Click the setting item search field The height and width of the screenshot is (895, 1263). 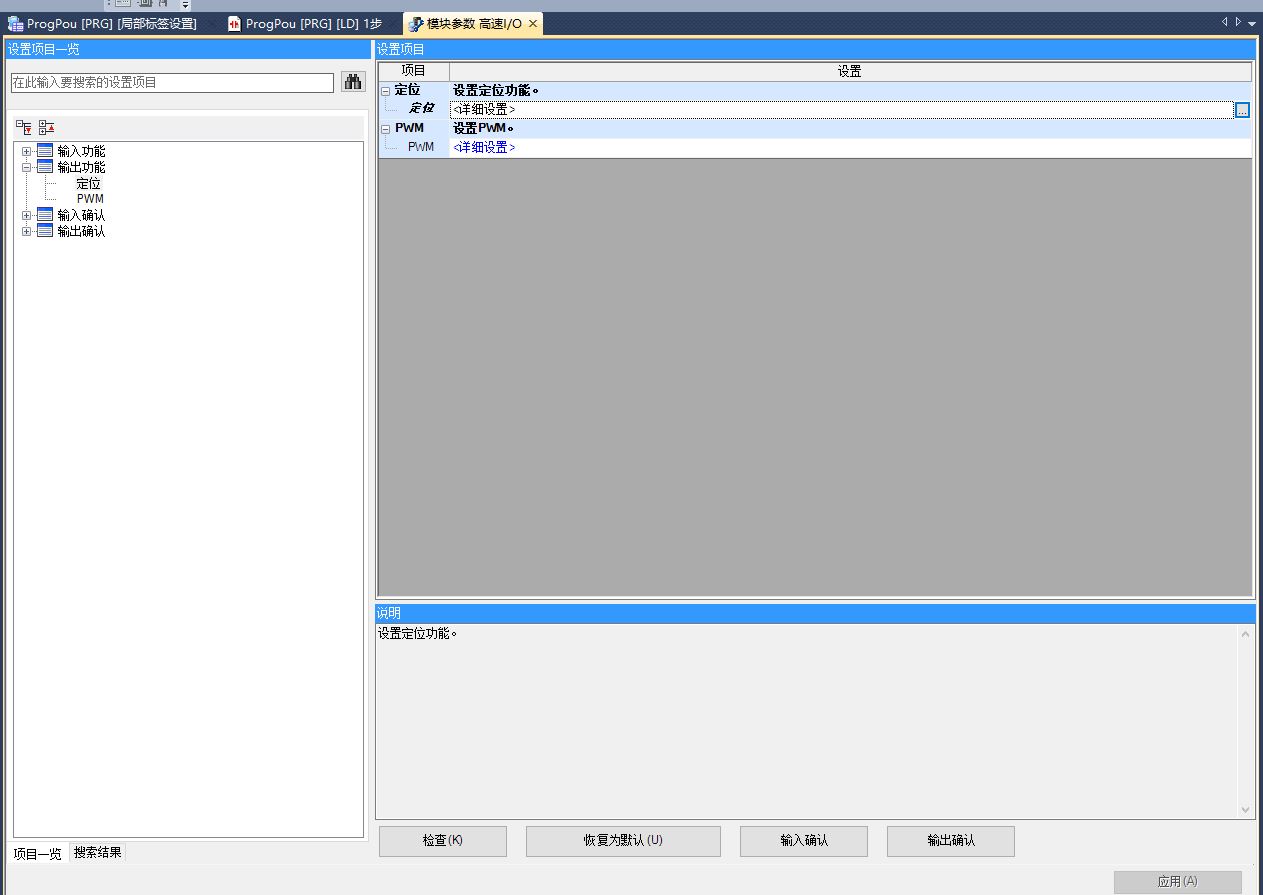click(172, 83)
